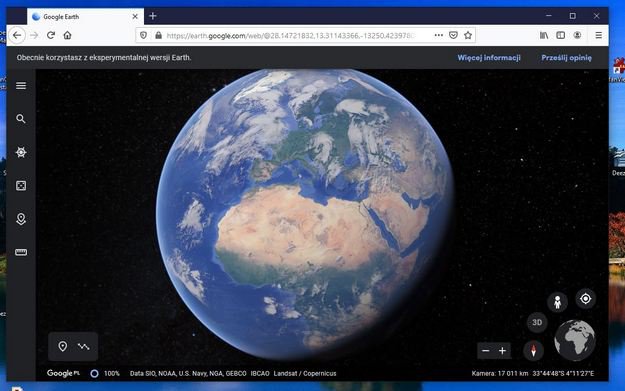Click the Pegman Street View icon
Screen dimensions: 625x391
click(x=557, y=302)
